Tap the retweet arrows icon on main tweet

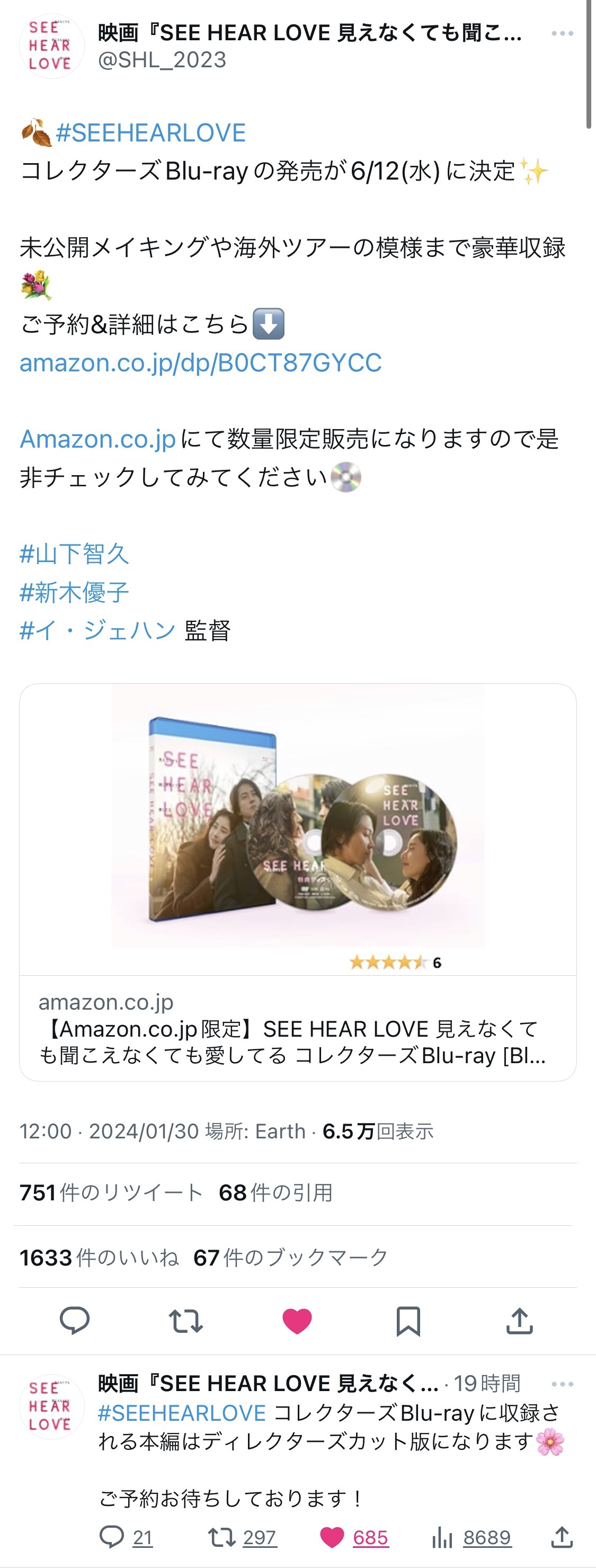coord(185,1321)
